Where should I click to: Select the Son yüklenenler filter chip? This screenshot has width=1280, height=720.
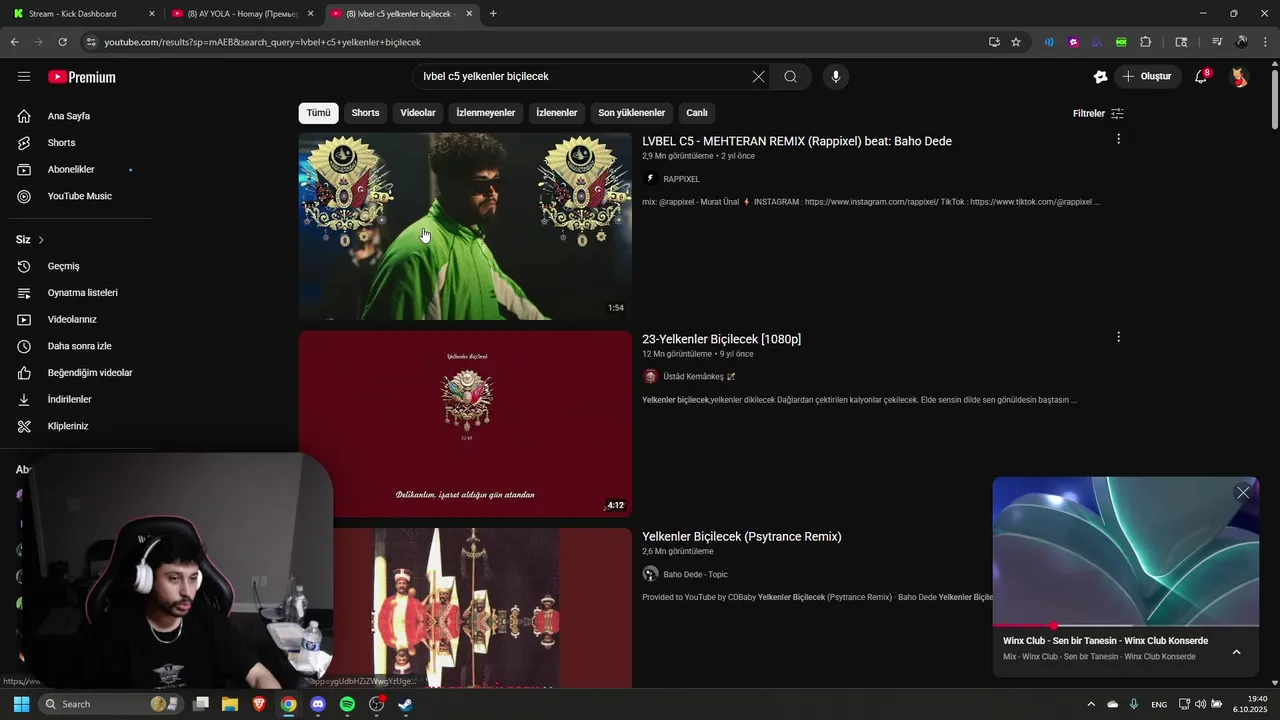pos(632,113)
